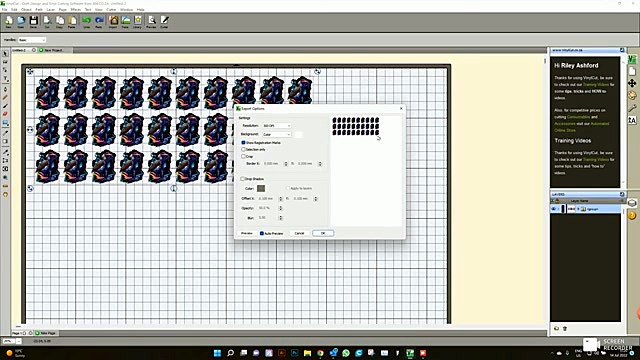Viewport: 640px width, 360px height.
Task: Open the Effects menu
Action: click(x=76, y=9)
